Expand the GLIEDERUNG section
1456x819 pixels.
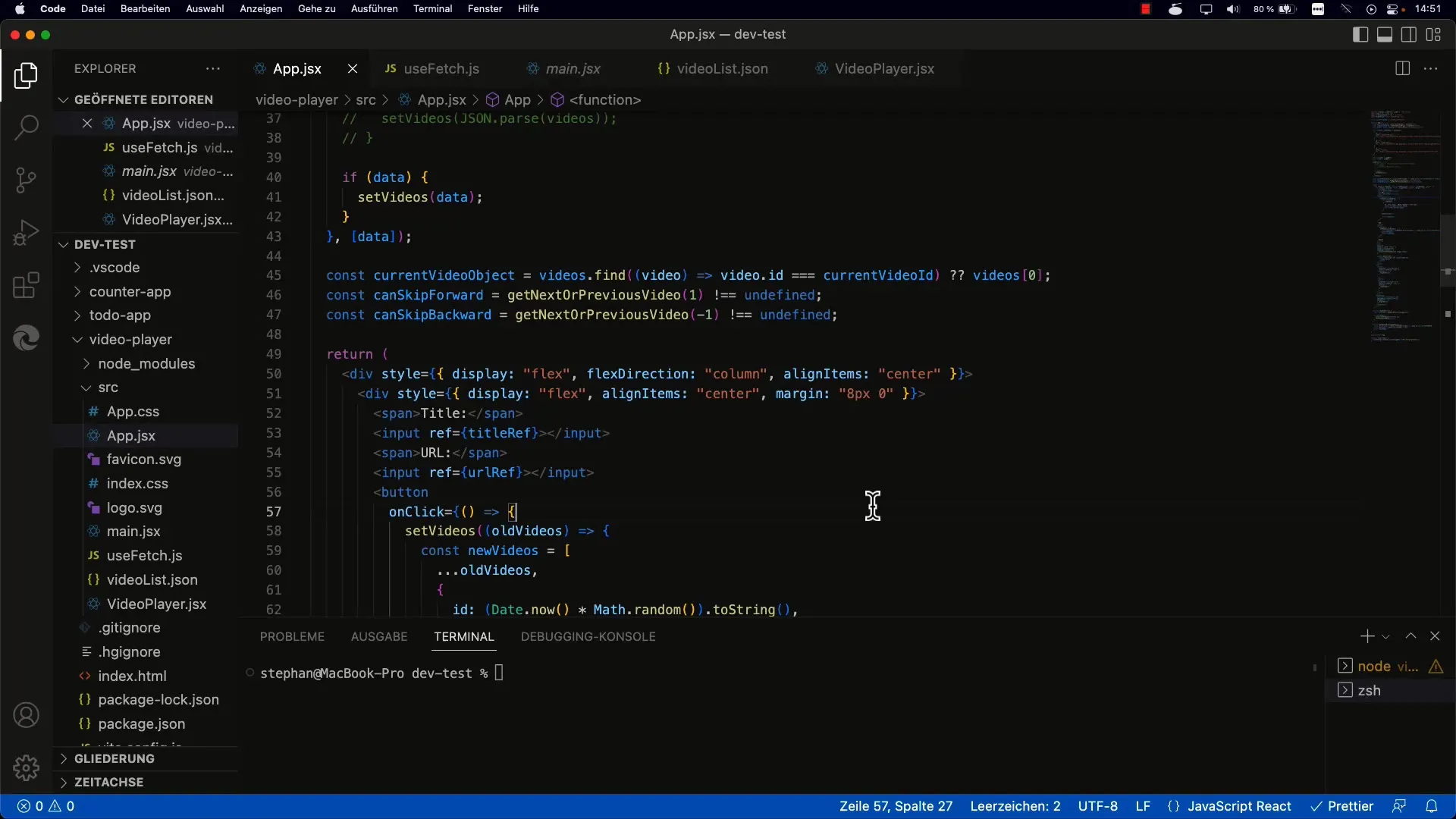tap(144, 758)
